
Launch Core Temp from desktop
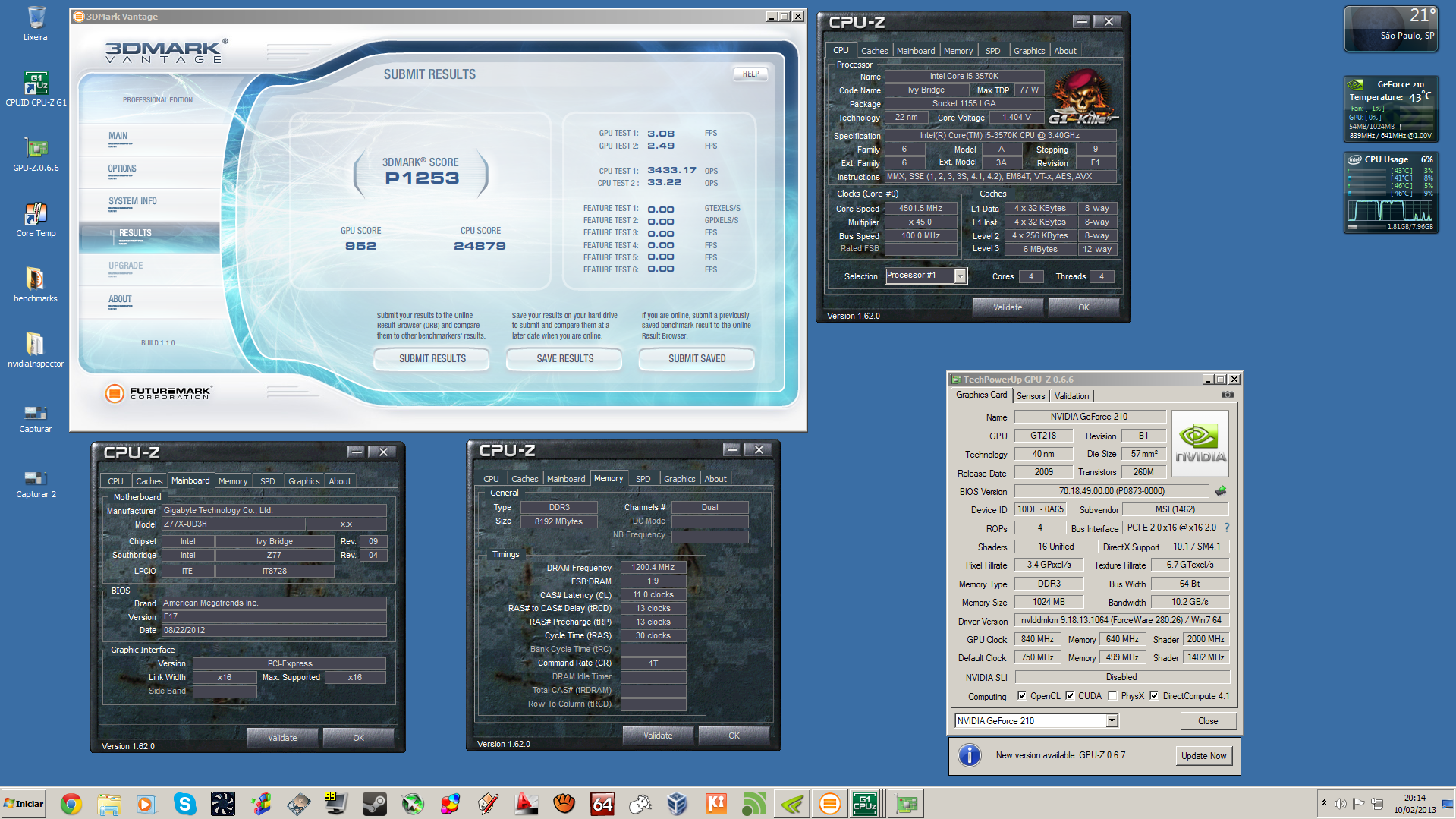tap(36, 220)
